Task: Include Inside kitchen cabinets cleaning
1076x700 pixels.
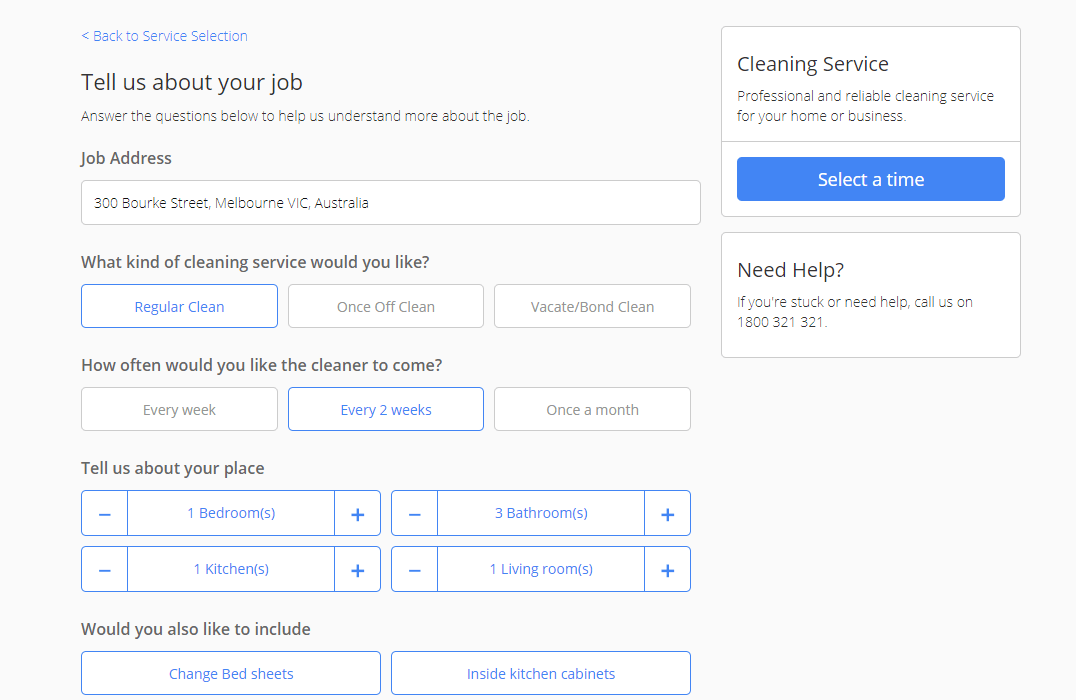Action: point(540,673)
